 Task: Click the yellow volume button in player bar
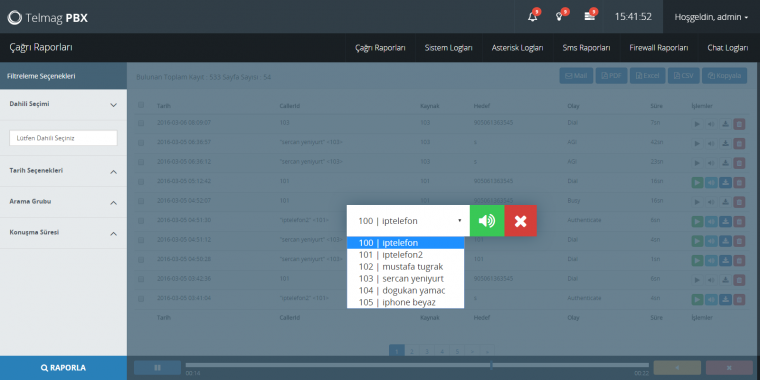pyautogui.click(x=677, y=368)
